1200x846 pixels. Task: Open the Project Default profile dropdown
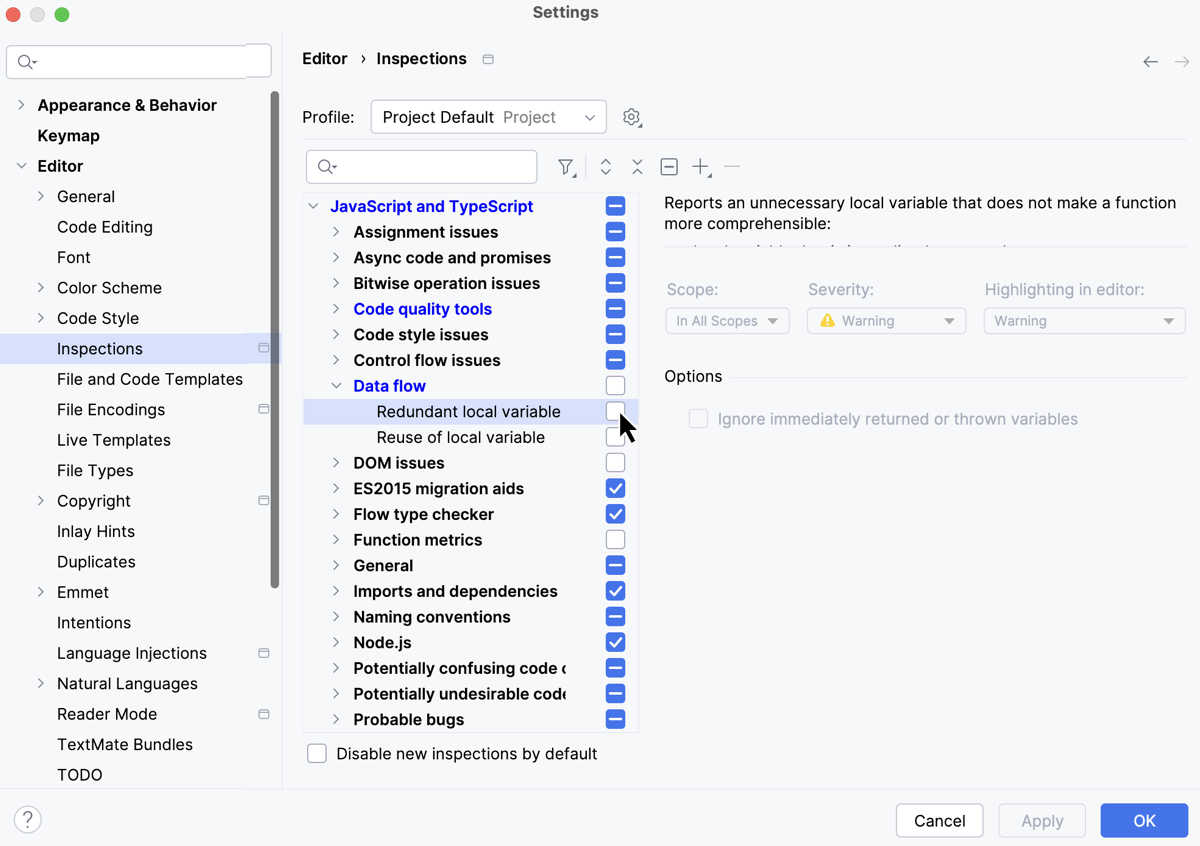pos(488,117)
